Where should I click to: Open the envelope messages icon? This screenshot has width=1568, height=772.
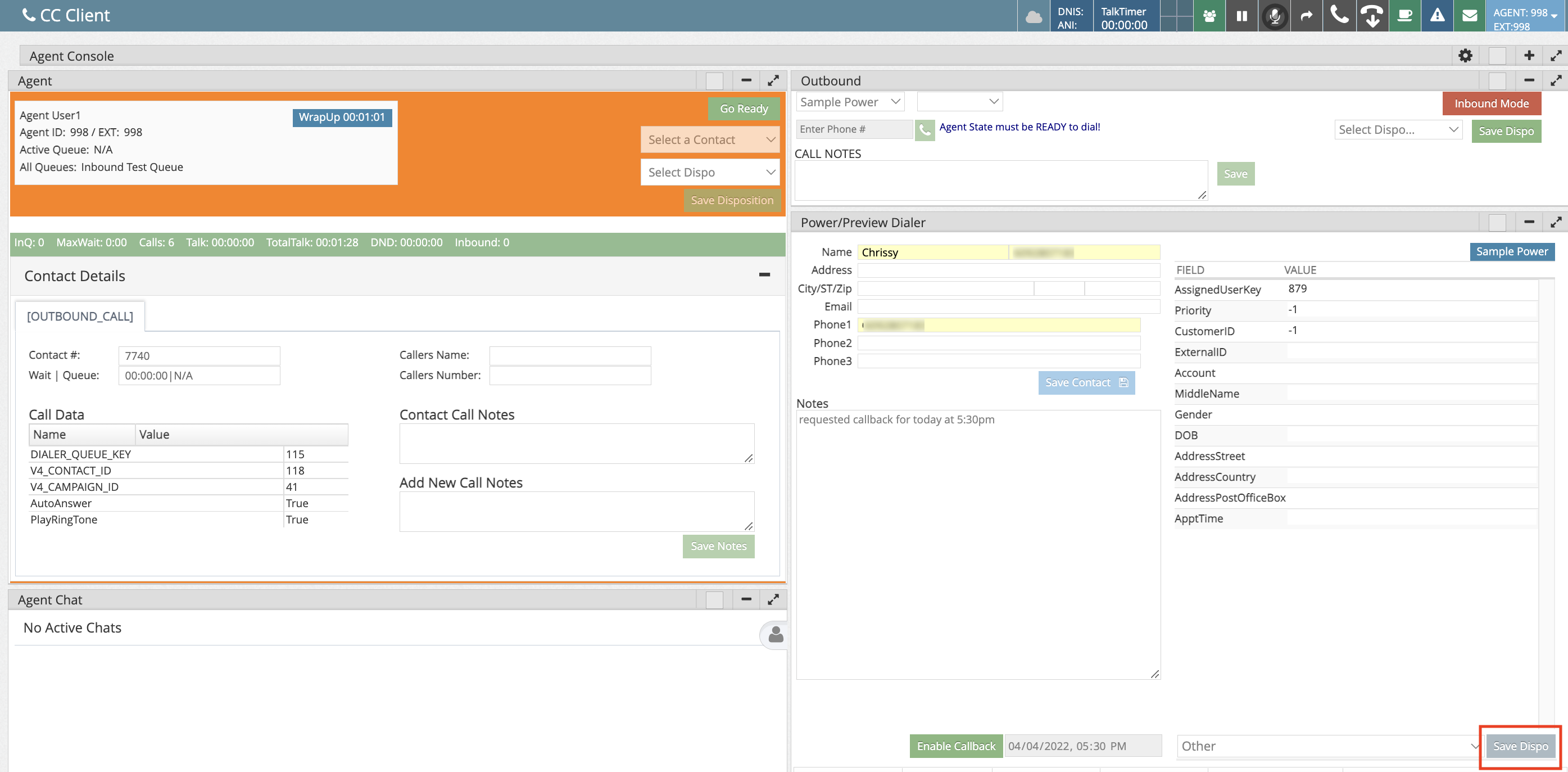pos(1470,16)
